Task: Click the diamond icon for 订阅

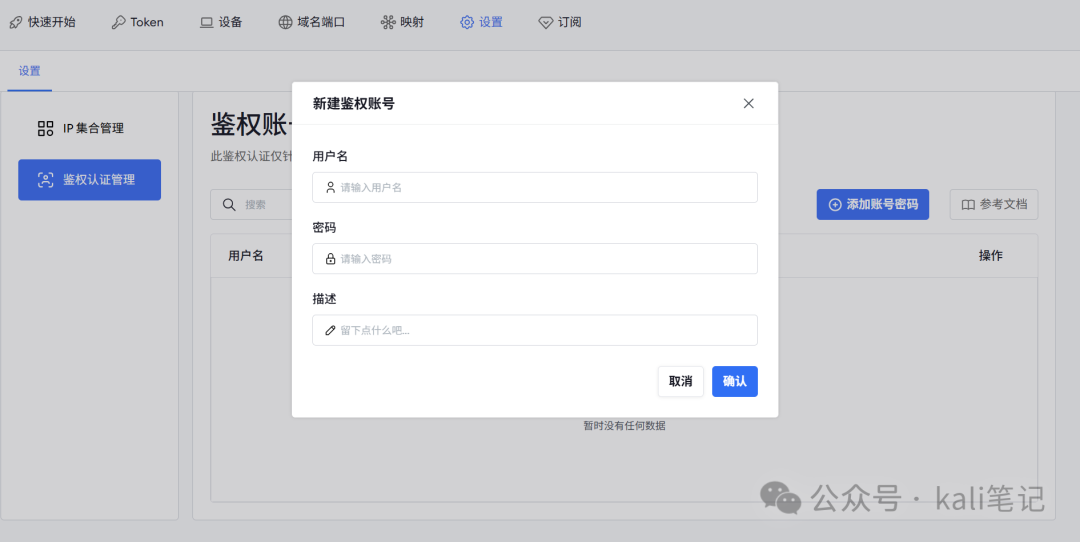Action: 545,22
